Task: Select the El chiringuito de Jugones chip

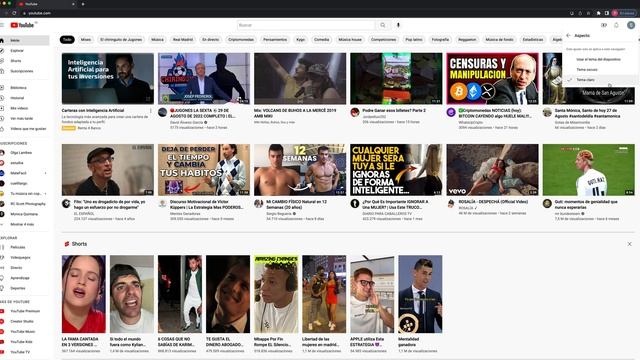Action: pyautogui.click(x=121, y=40)
